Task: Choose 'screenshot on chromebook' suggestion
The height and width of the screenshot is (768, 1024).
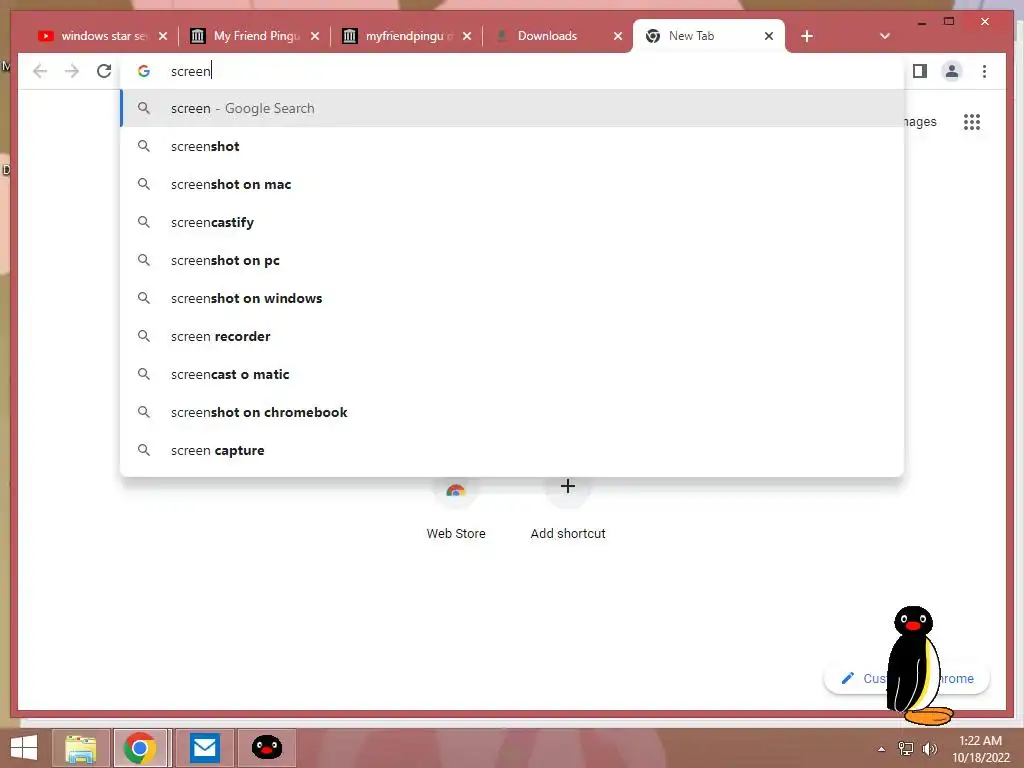Action: click(512, 412)
